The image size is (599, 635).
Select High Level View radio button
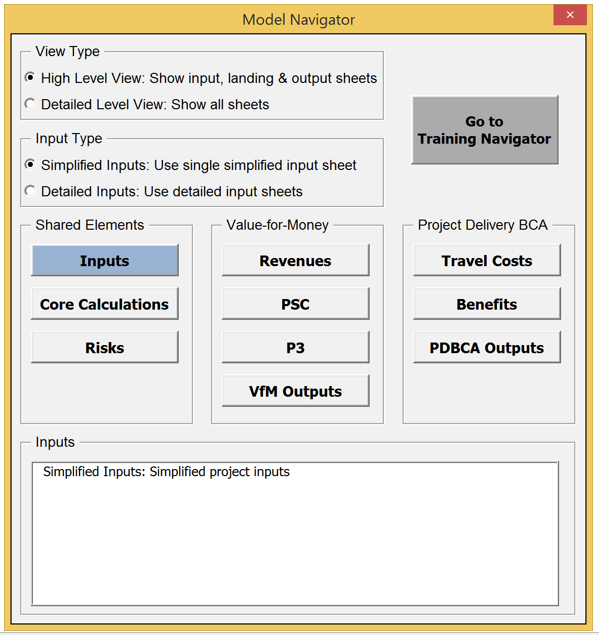30,77
